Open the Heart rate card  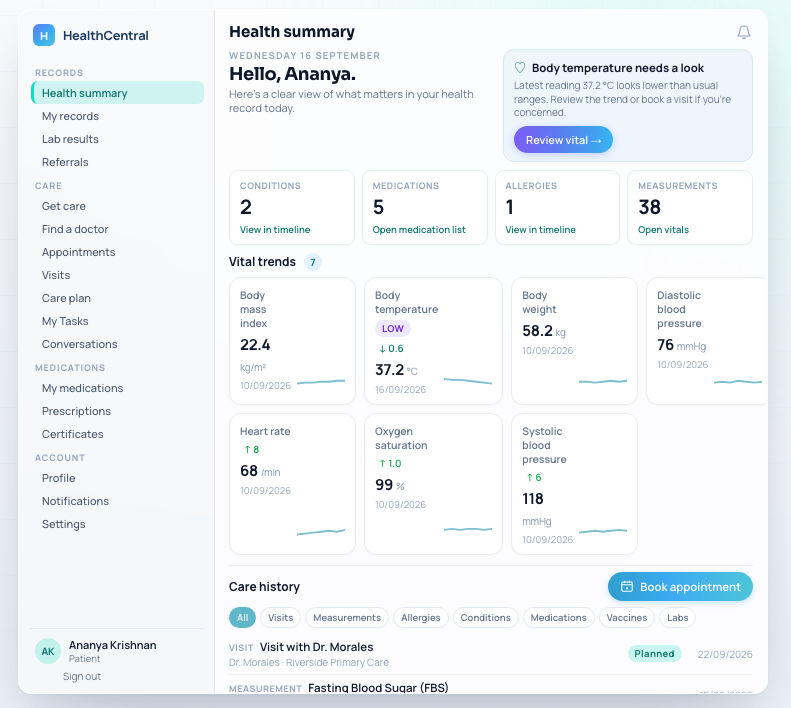point(292,483)
